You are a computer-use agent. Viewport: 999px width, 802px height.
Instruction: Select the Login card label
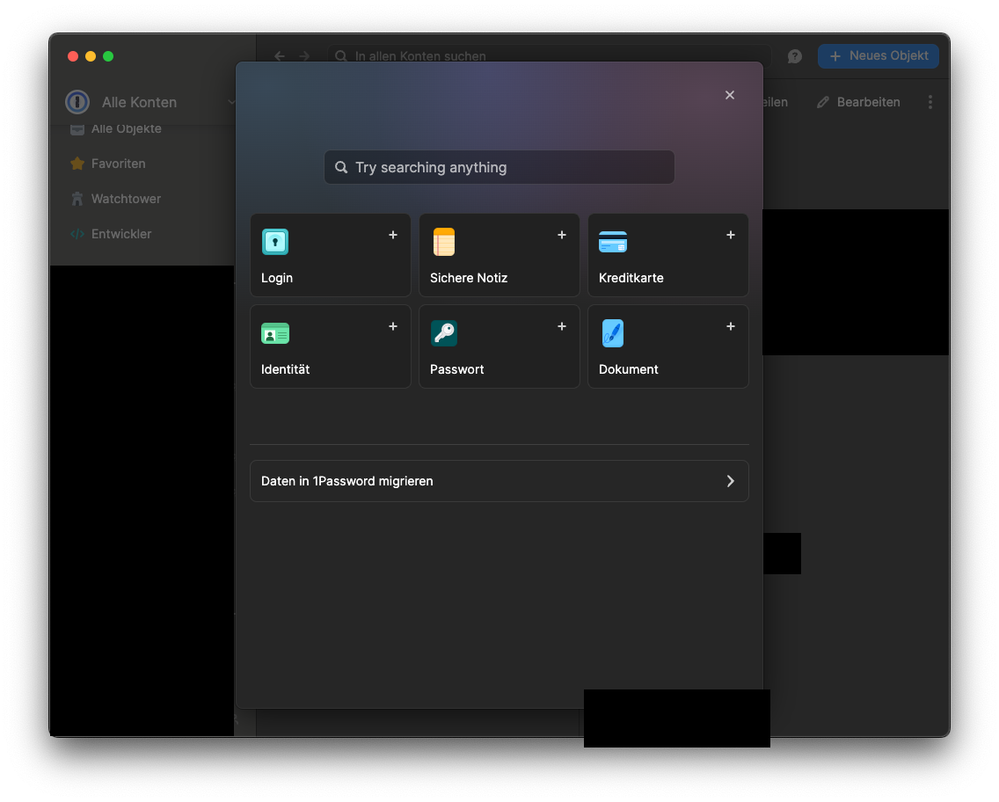(277, 278)
